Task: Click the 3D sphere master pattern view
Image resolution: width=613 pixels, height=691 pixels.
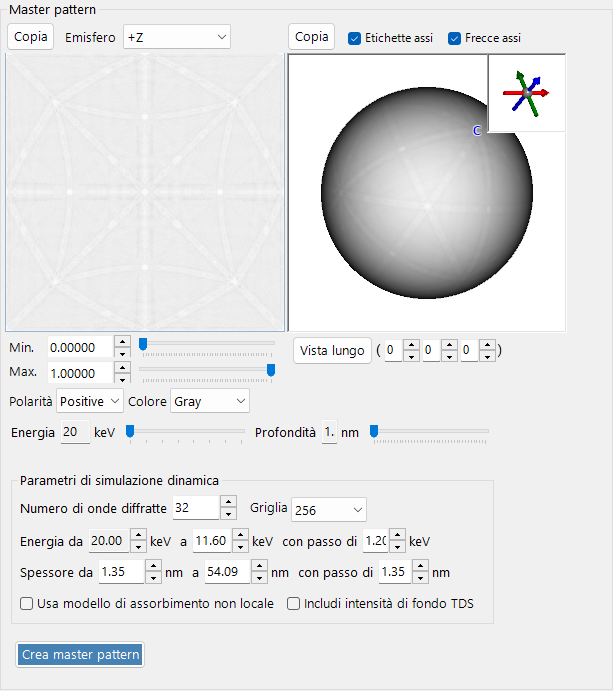Action: (x=427, y=193)
